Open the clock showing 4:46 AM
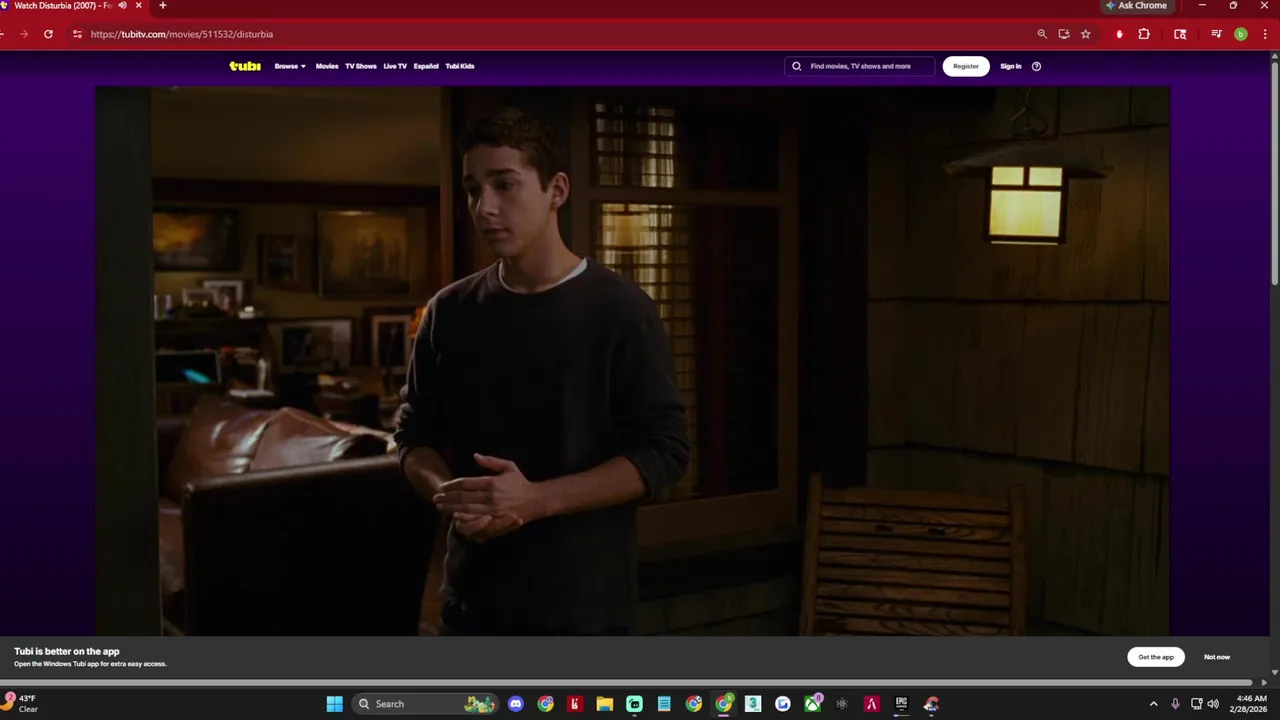1280x720 pixels. coord(1248,704)
